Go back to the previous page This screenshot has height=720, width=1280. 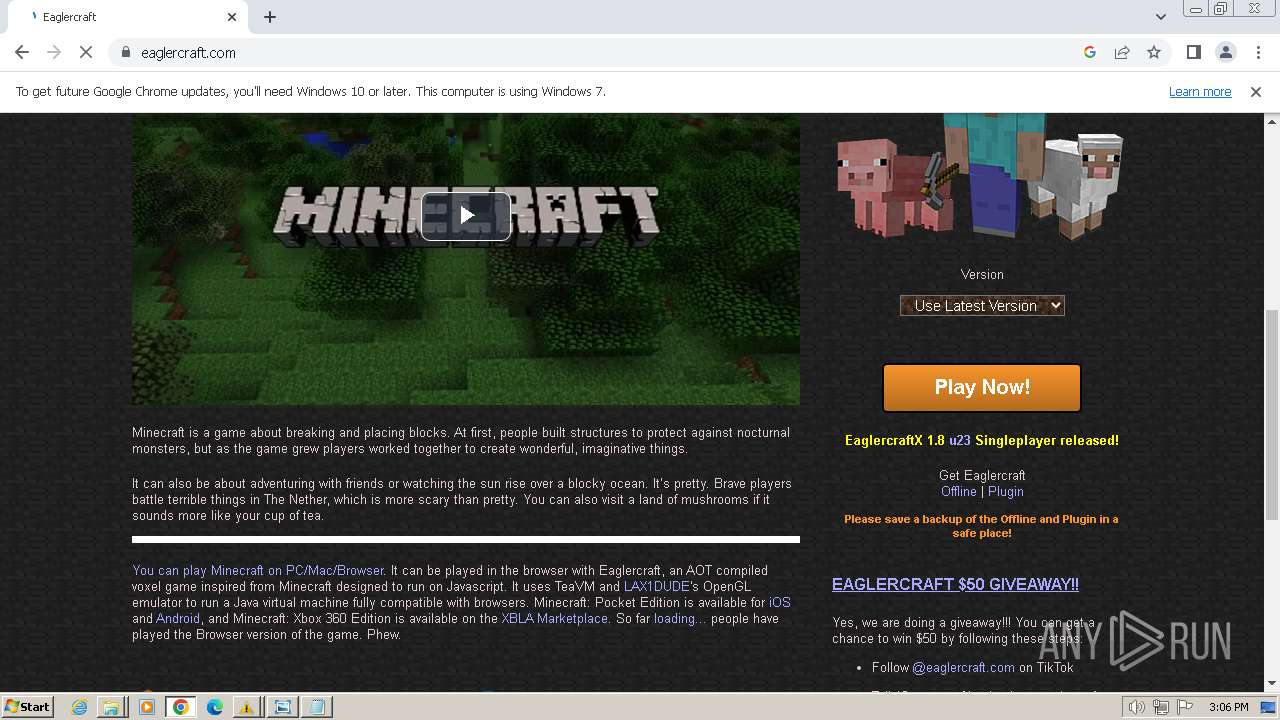tap(22, 52)
